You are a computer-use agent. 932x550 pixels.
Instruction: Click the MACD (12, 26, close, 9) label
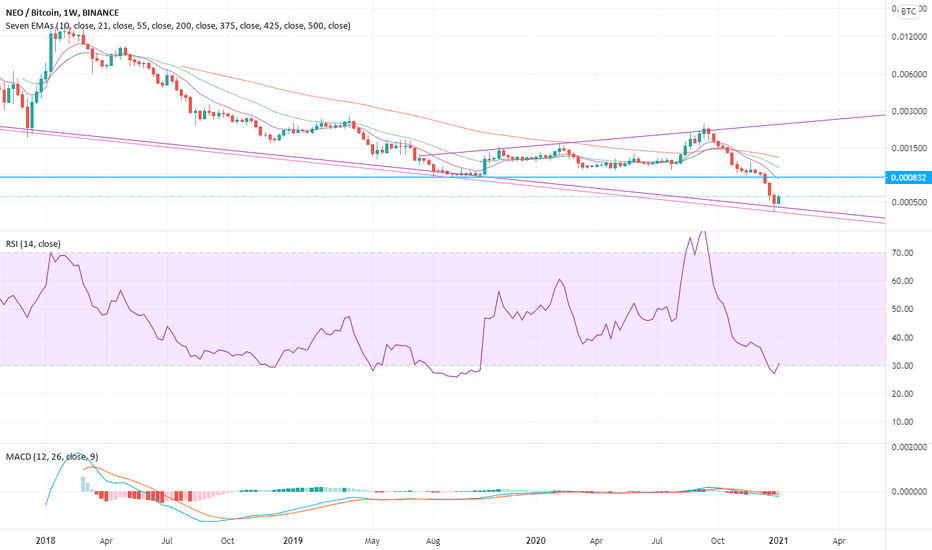(52, 457)
